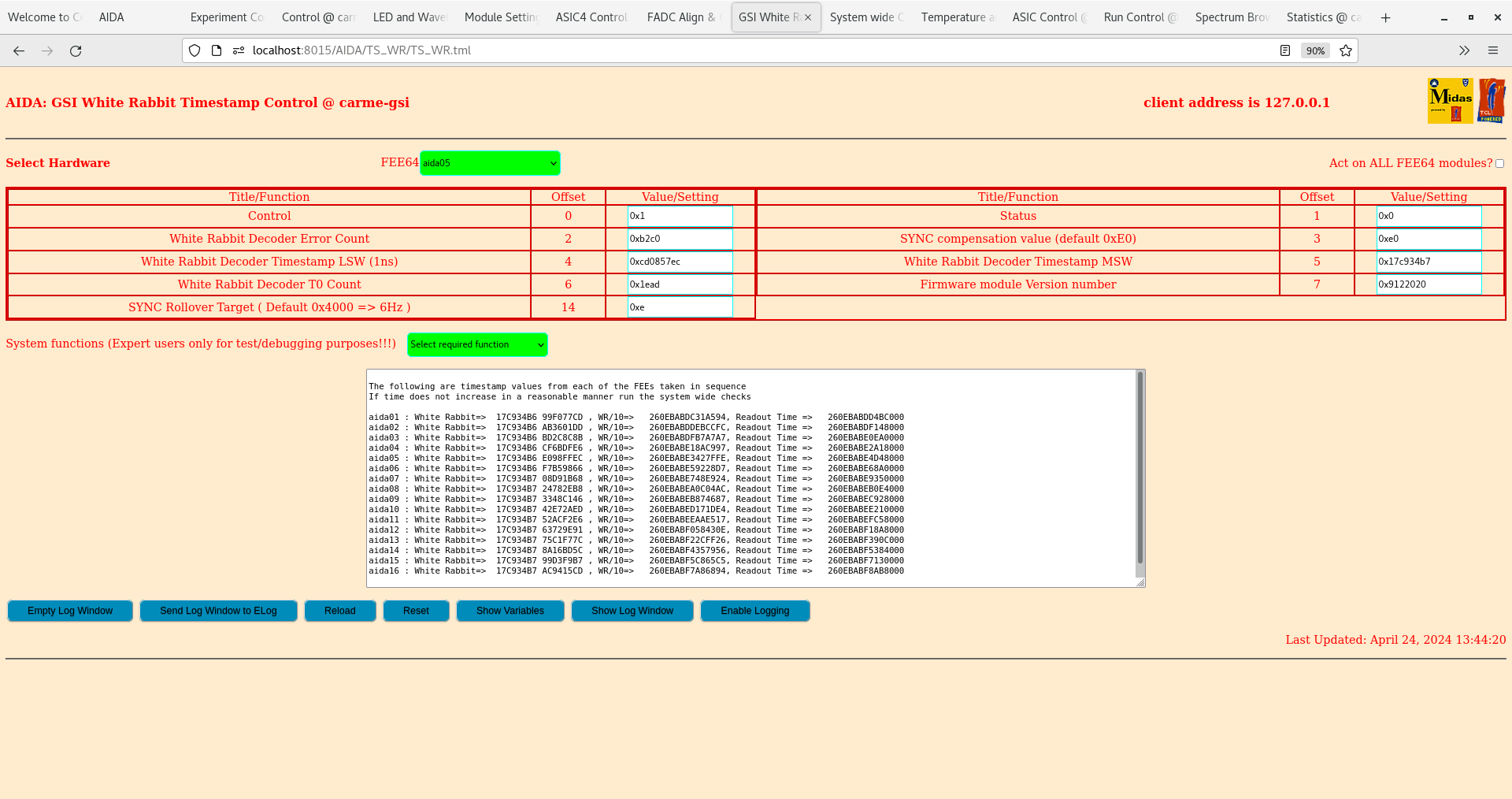Expand the hidden toolbar items chevron
This screenshot has width=1512, height=799.
[x=1463, y=50]
